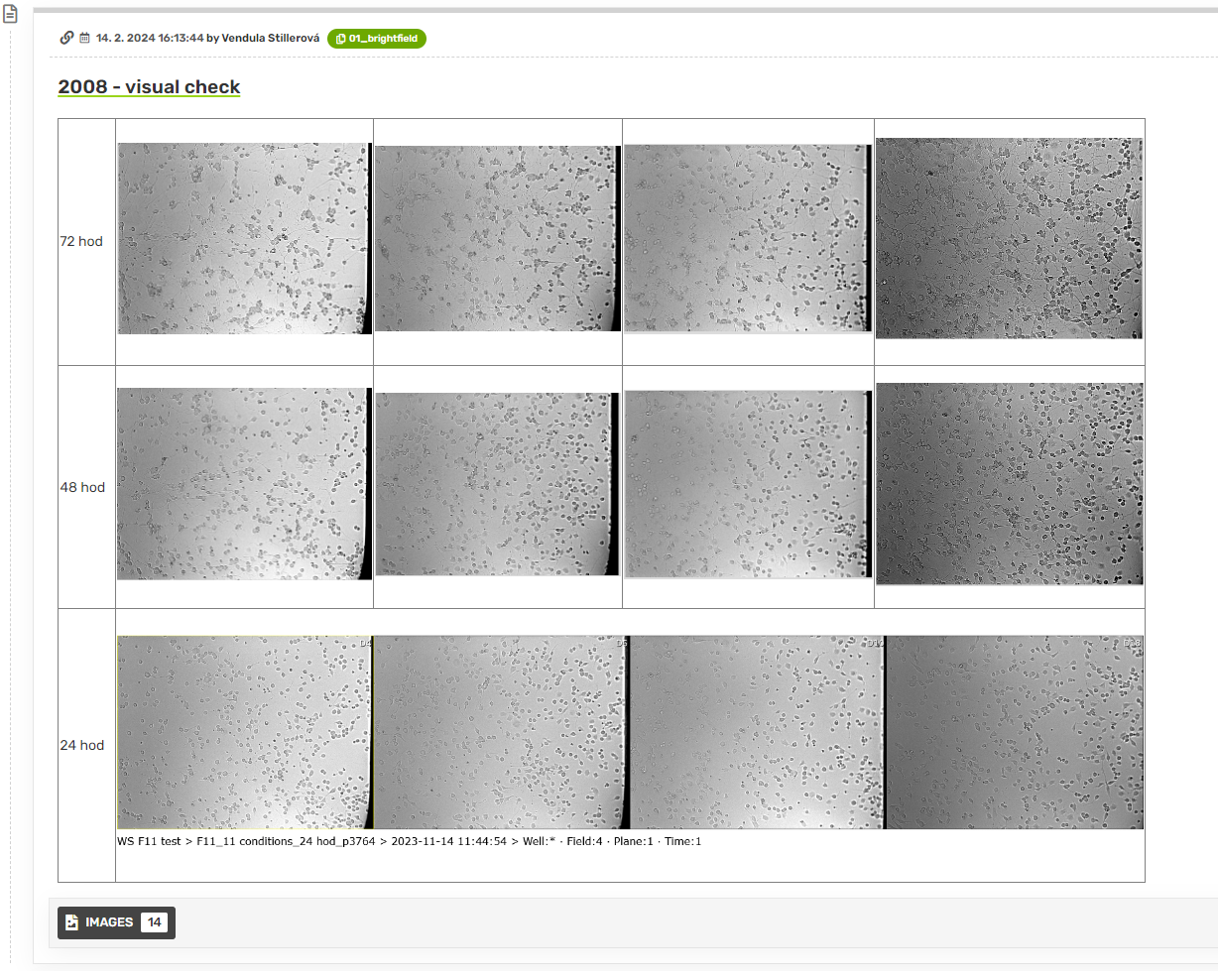Click the document icon in the left margin

[x=11, y=15]
